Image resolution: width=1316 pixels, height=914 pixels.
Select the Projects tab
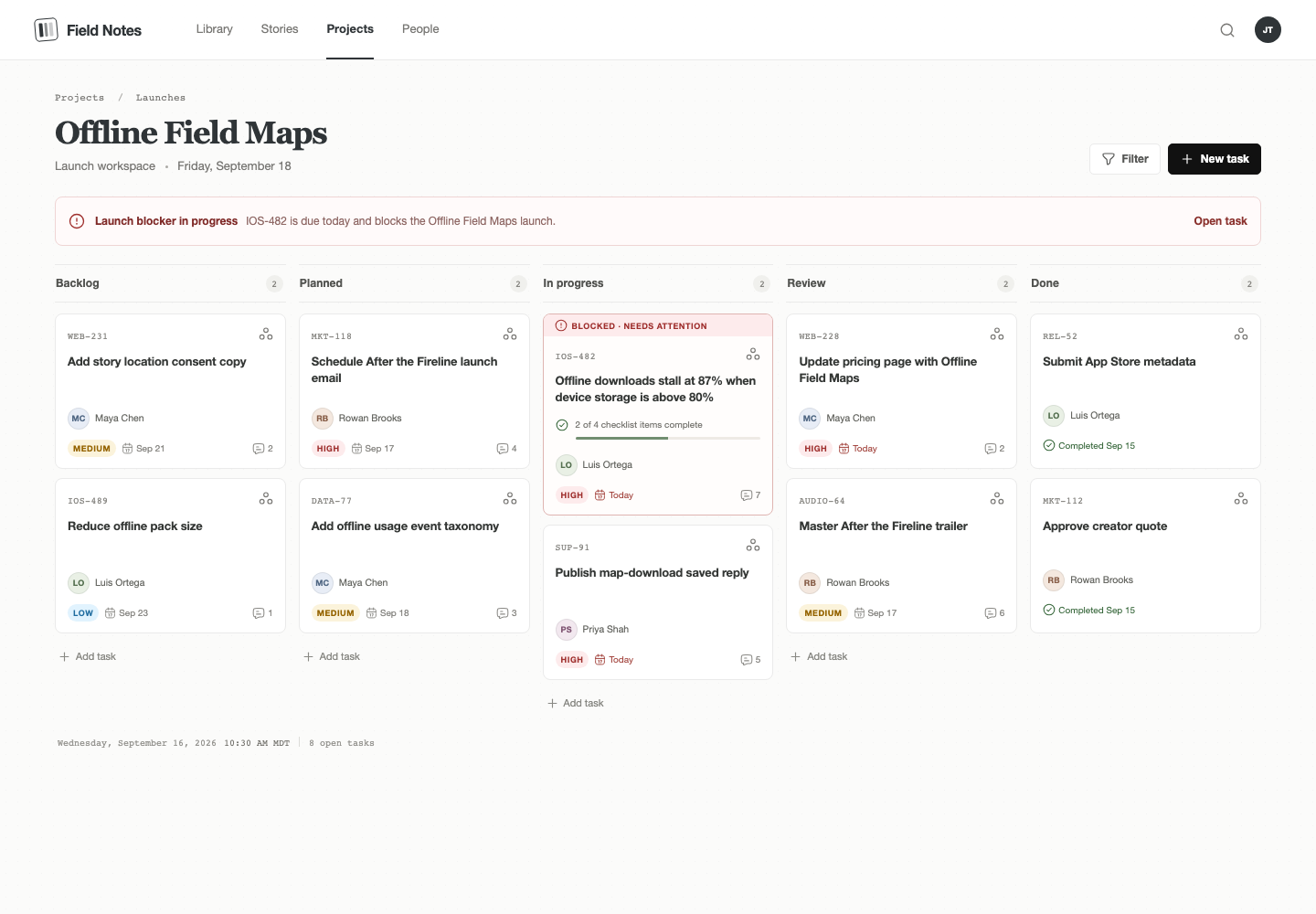click(350, 29)
